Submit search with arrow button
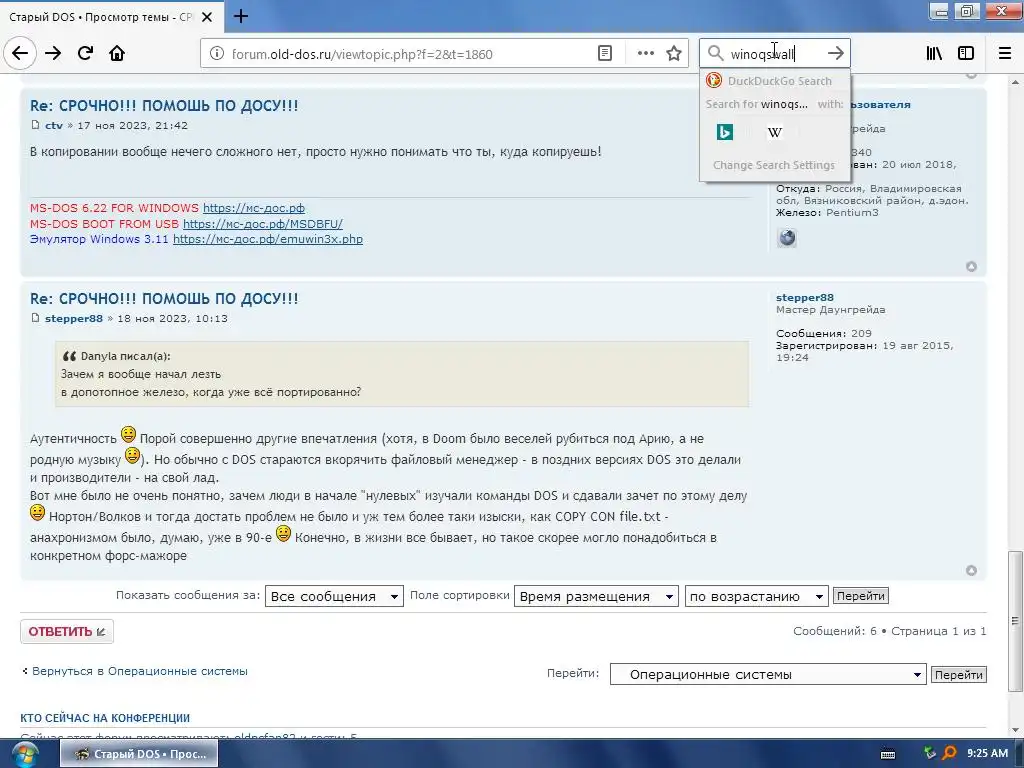The width and height of the screenshot is (1024, 768). point(835,53)
